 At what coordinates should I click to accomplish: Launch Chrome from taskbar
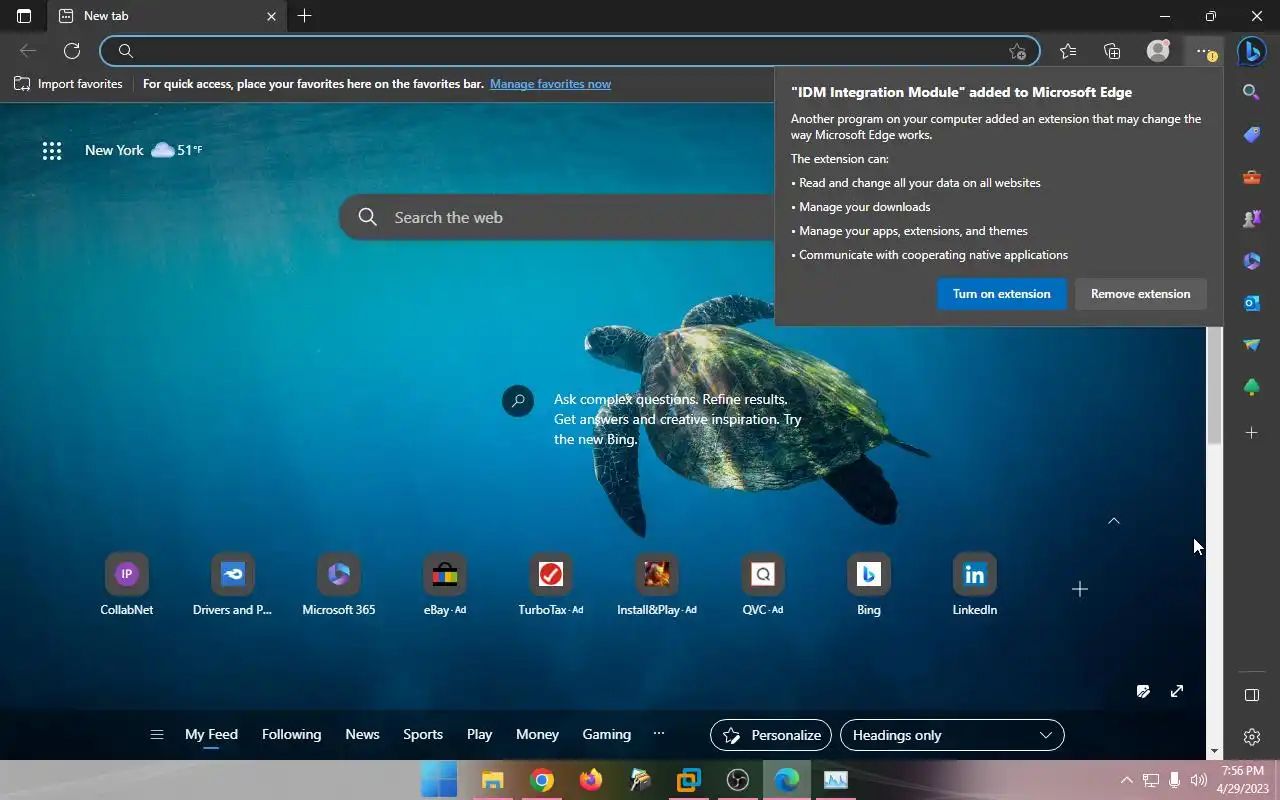[542, 780]
